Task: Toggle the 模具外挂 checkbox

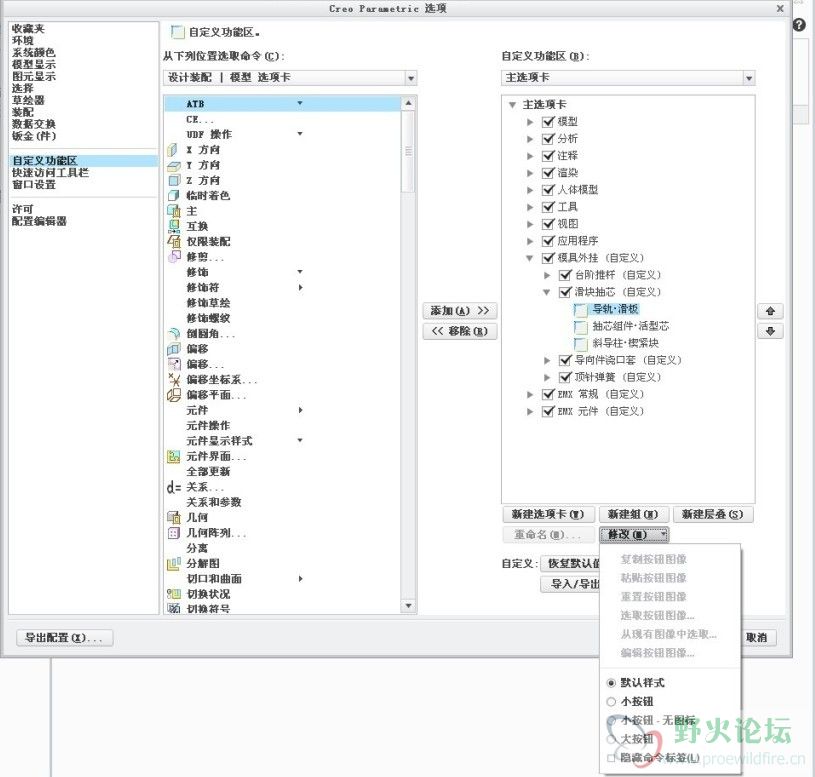Action: [548, 258]
